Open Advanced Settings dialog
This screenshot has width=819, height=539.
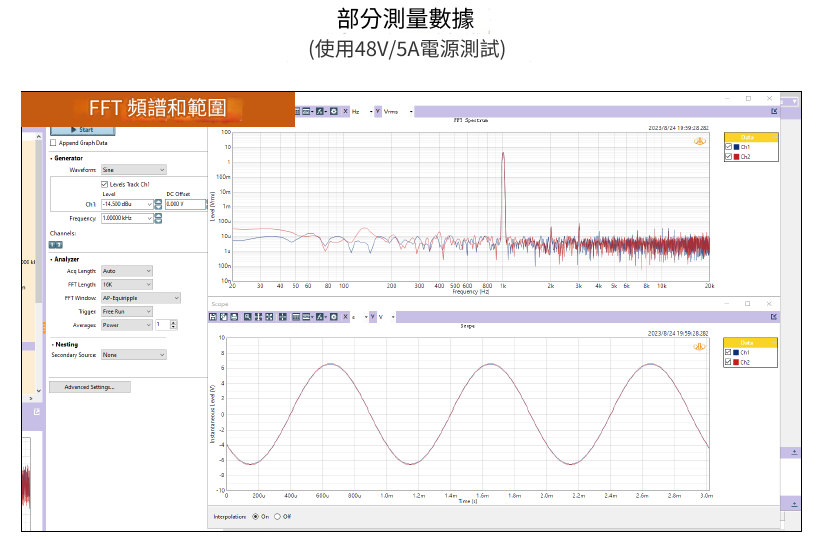click(89, 387)
